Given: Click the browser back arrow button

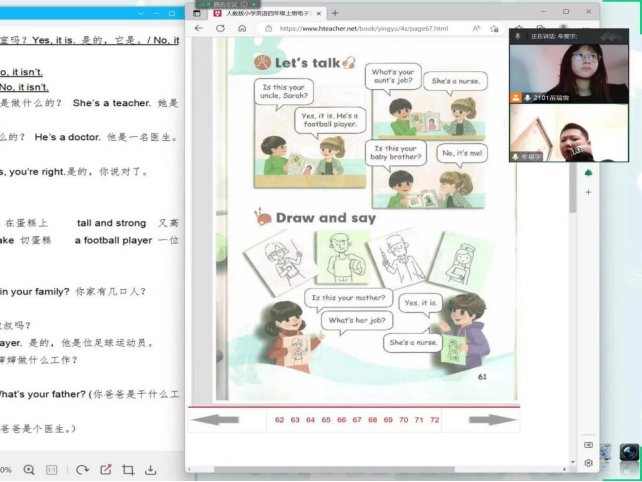Looking at the screenshot, I should coord(199,28).
